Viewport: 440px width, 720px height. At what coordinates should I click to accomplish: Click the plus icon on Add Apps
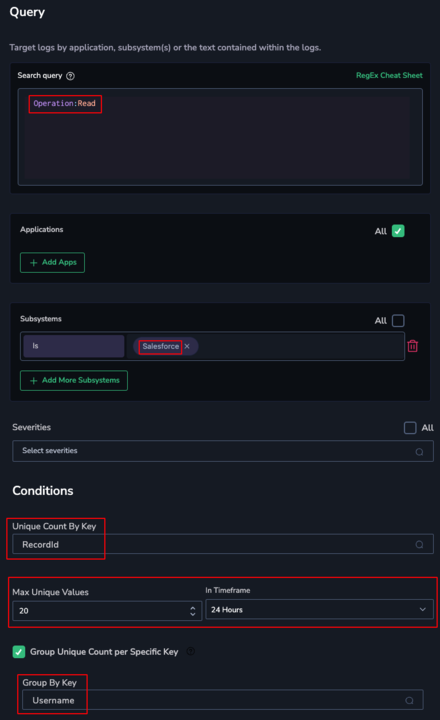[34, 263]
